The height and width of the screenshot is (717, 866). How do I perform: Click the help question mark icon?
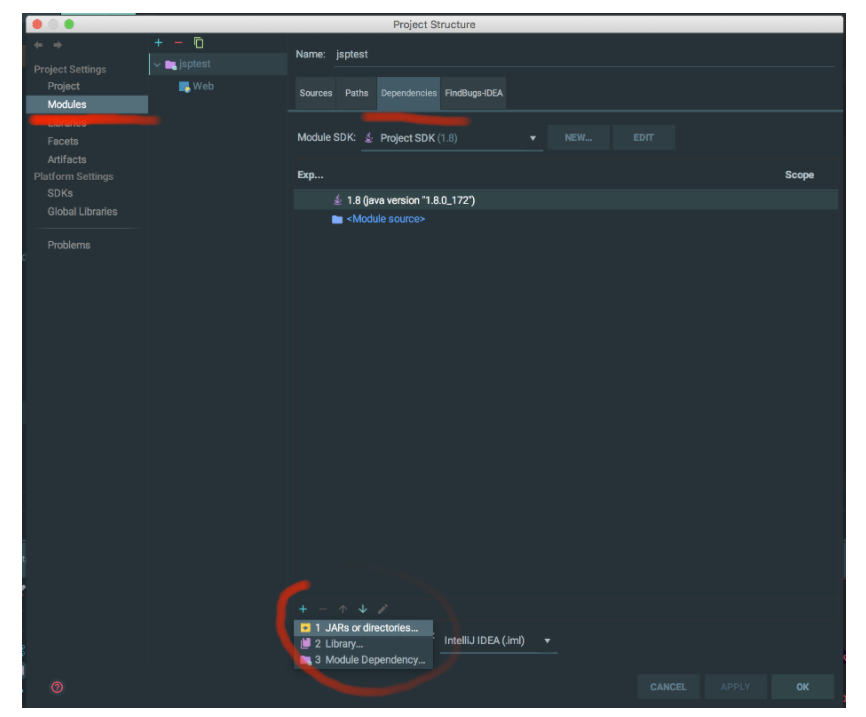pos(57,687)
